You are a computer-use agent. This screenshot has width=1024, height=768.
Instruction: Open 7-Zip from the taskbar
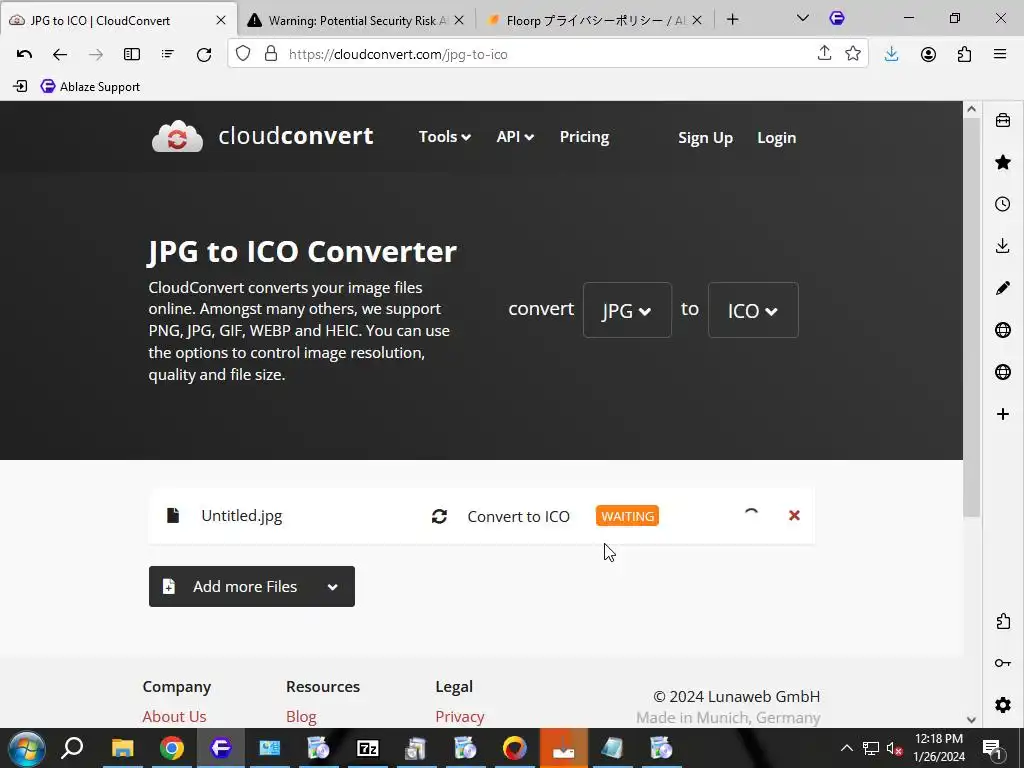[368, 748]
